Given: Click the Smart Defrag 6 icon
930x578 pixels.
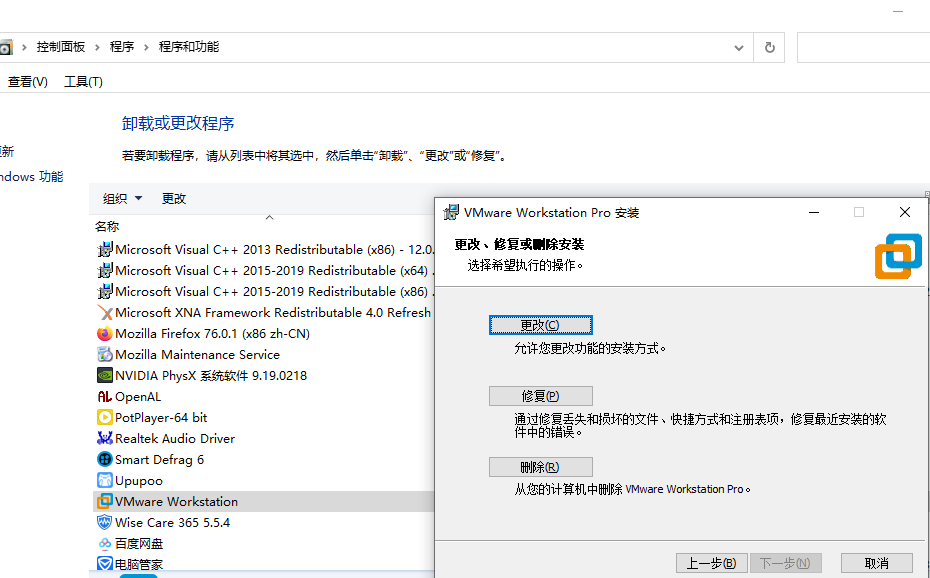Looking at the screenshot, I should (x=104, y=459).
